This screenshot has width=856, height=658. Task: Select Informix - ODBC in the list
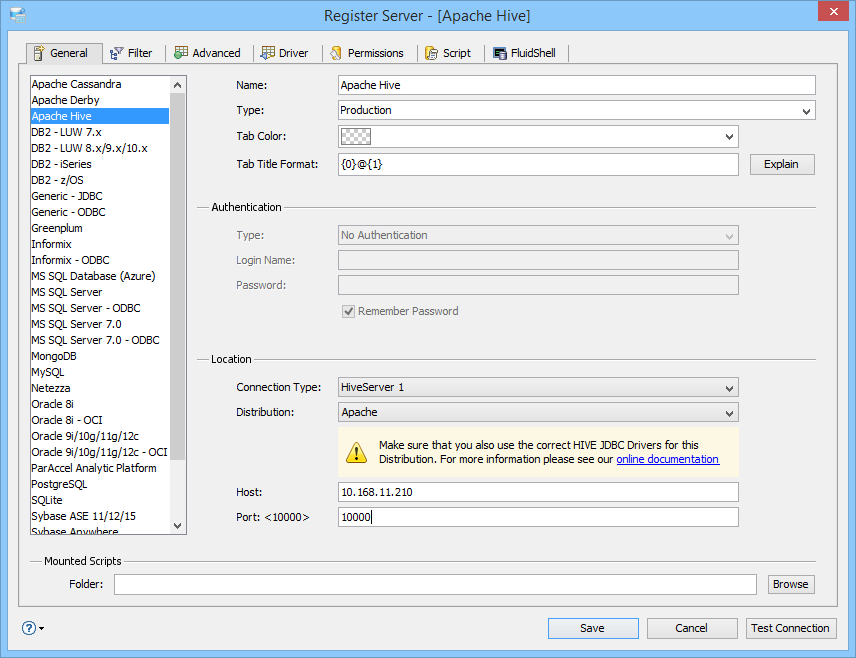(100, 260)
